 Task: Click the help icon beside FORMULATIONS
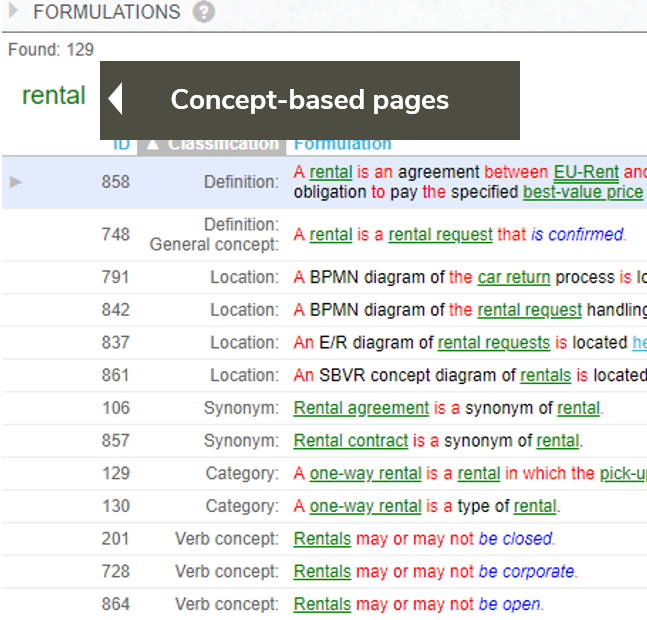point(204,13)
